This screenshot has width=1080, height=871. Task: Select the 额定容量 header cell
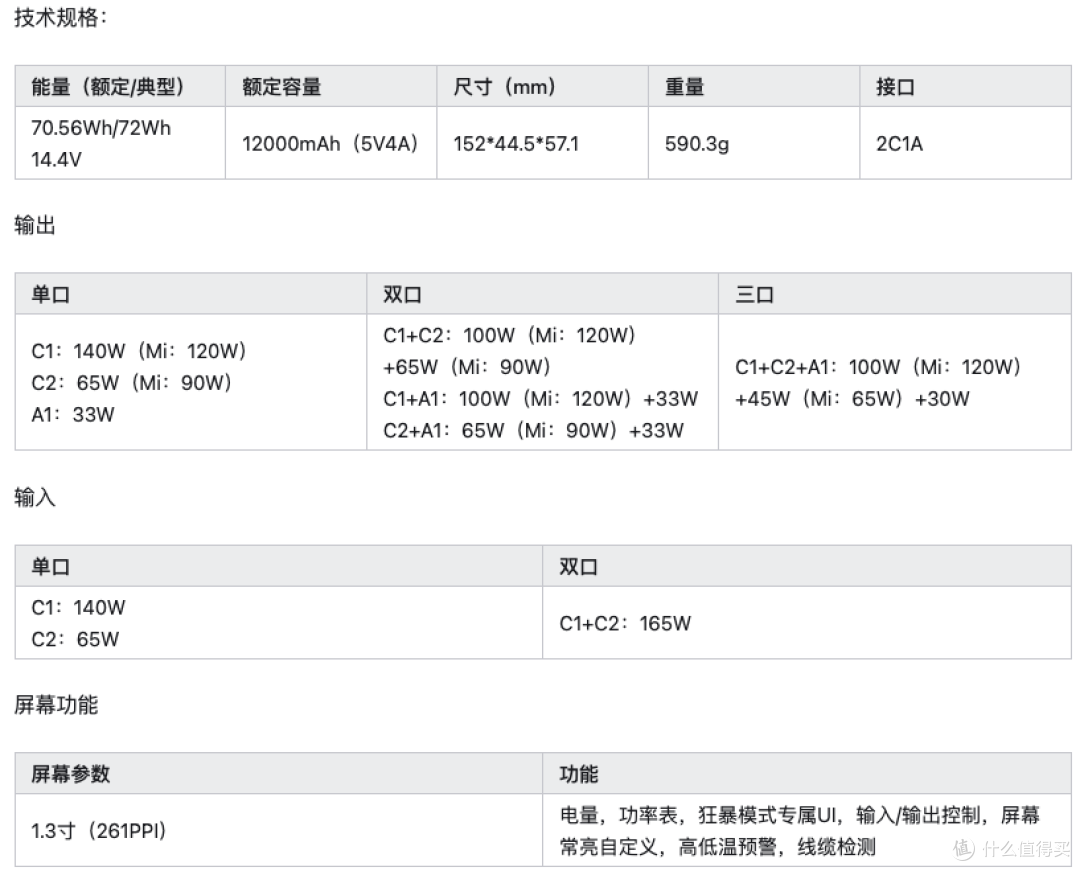coord(331,87)
